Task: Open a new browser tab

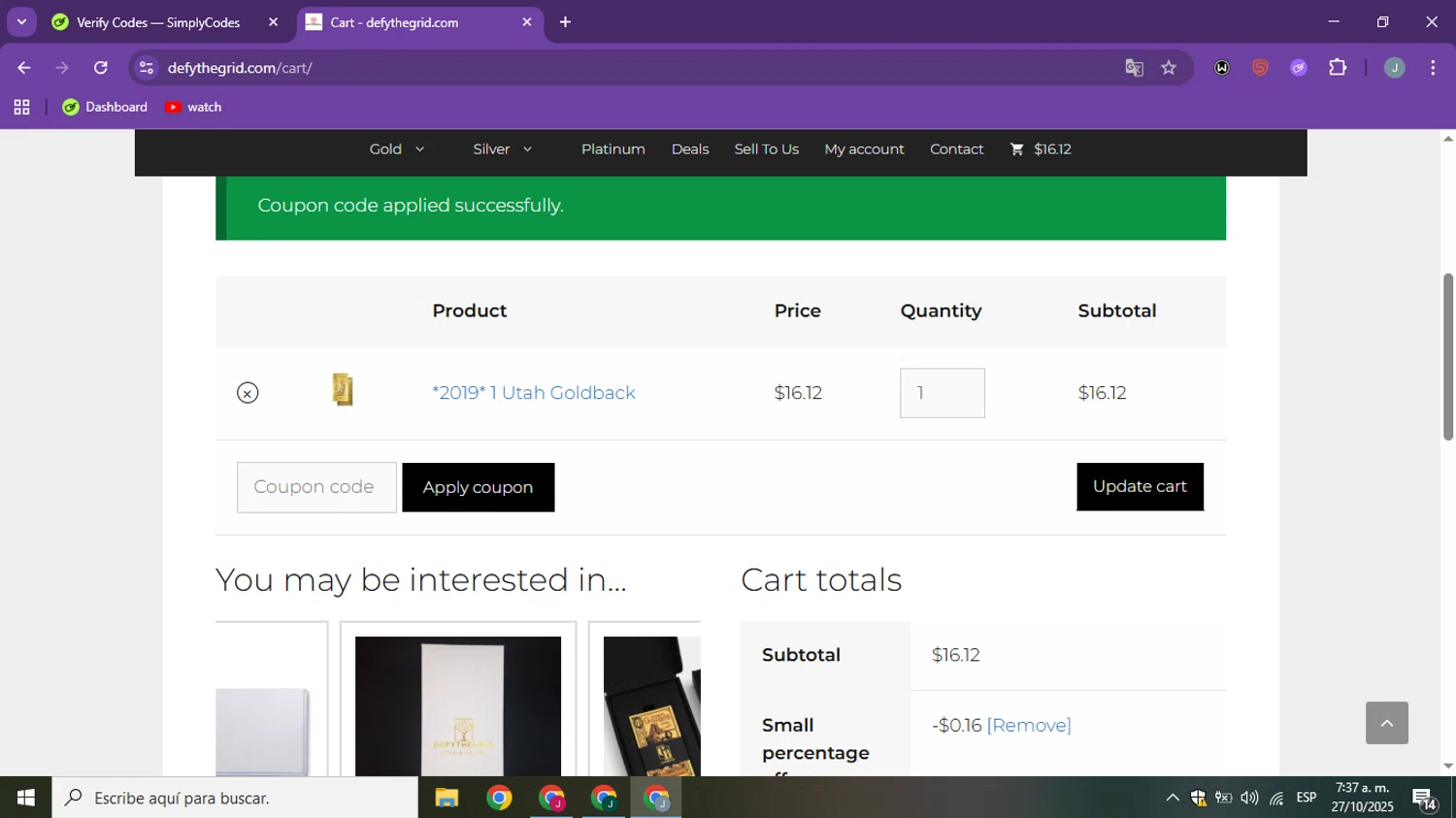Action: (x=565, y=22)
